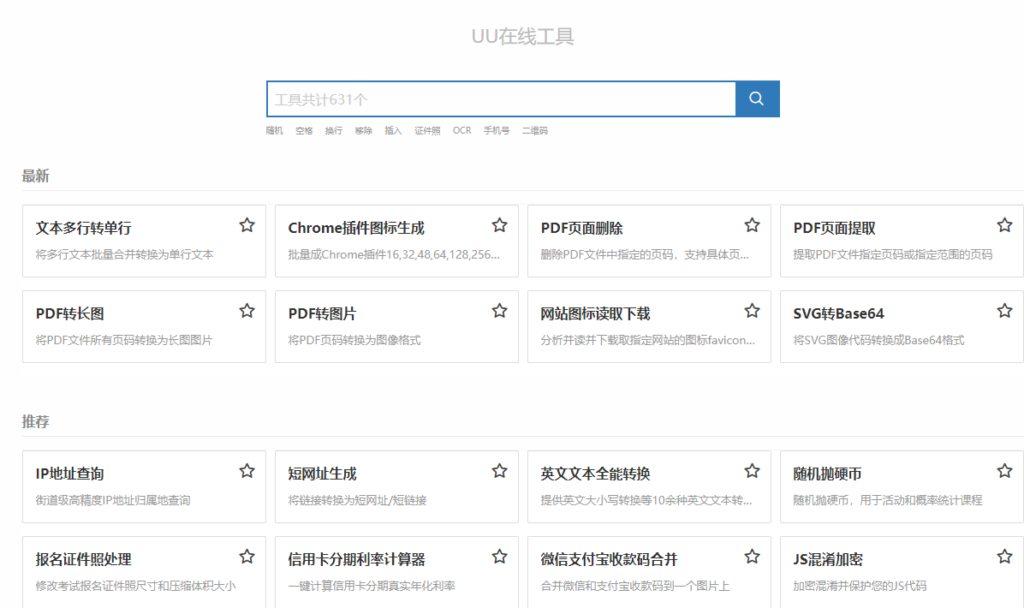This screenshot has height=608, width=1024.
Task: Click the magnifier search button
Action: [x=757, y=99]
